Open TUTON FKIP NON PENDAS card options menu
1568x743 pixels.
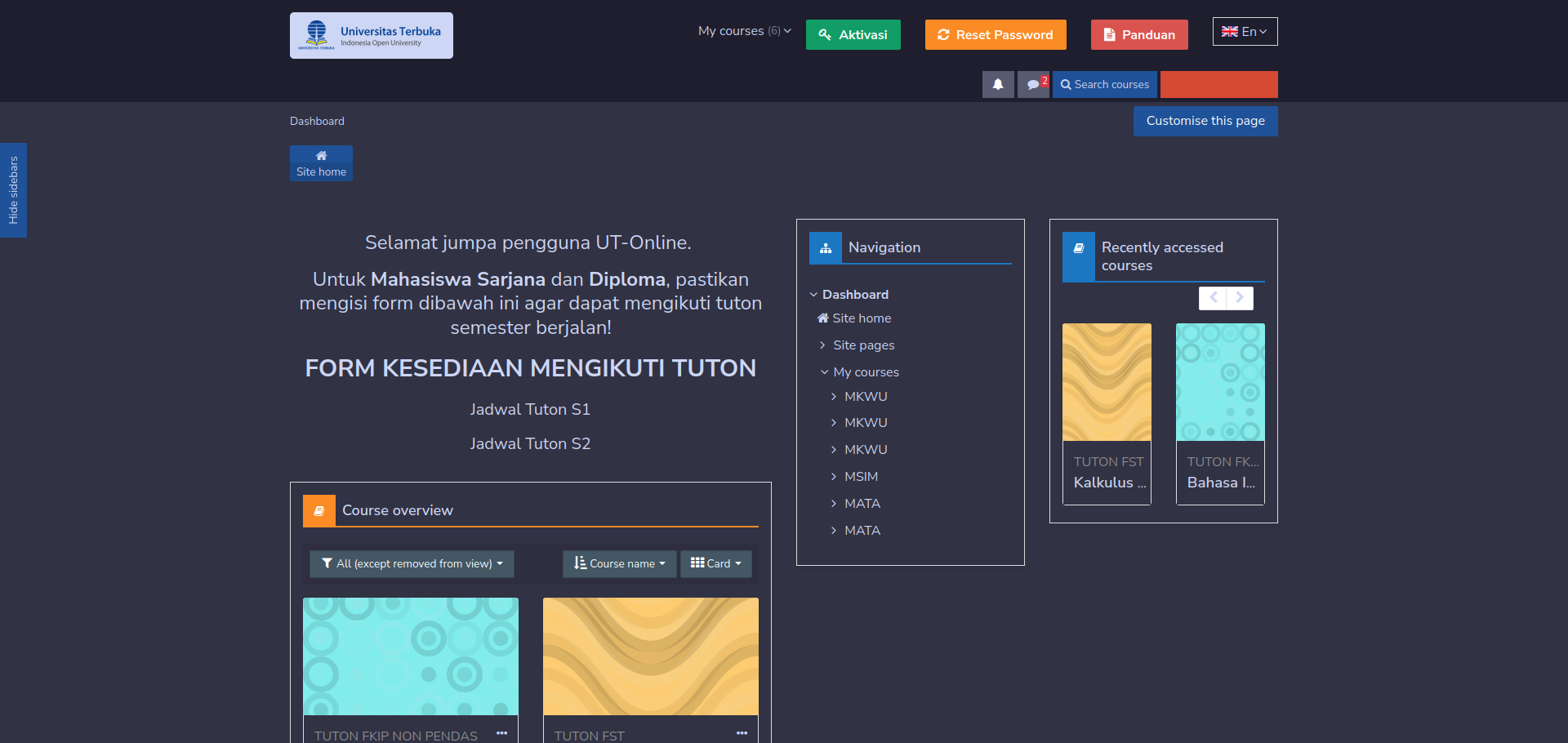pyautogui.click(x=501, y=733)
